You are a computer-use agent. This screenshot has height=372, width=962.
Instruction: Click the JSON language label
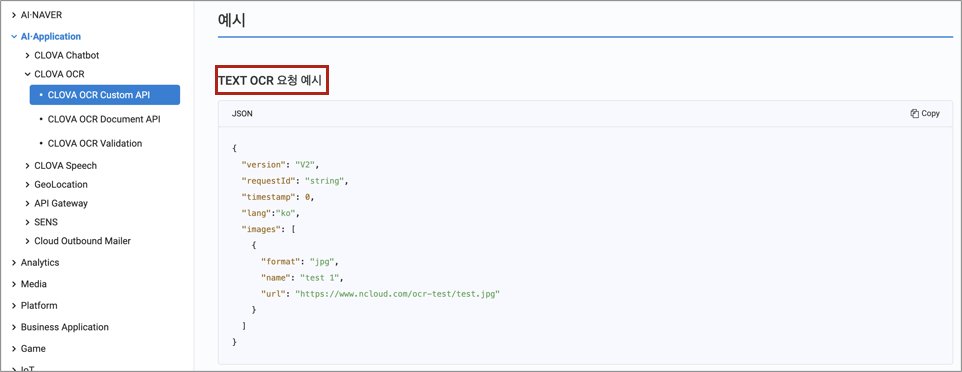(242, 114)
